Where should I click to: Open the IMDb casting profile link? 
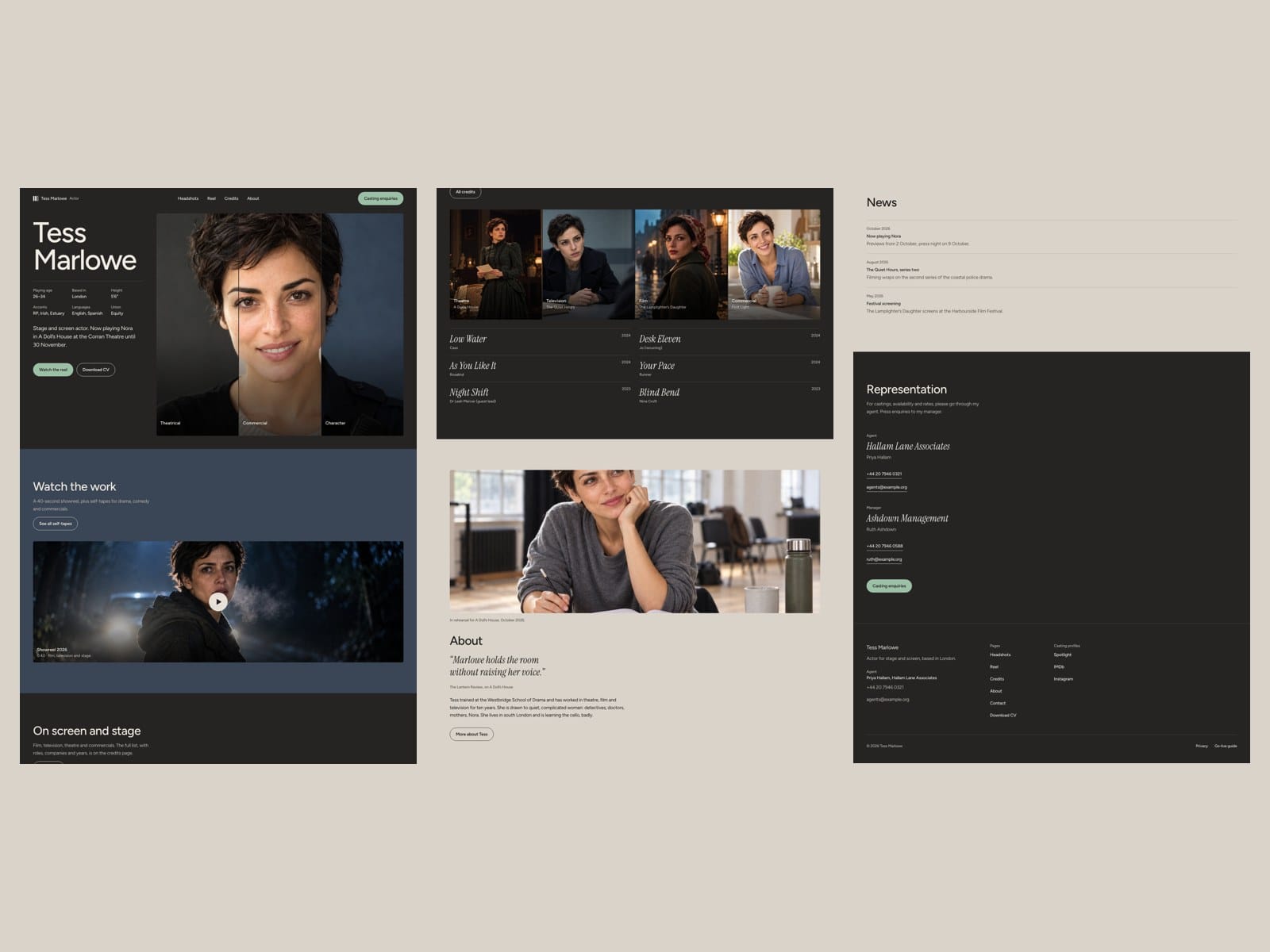click(1059, 666)
